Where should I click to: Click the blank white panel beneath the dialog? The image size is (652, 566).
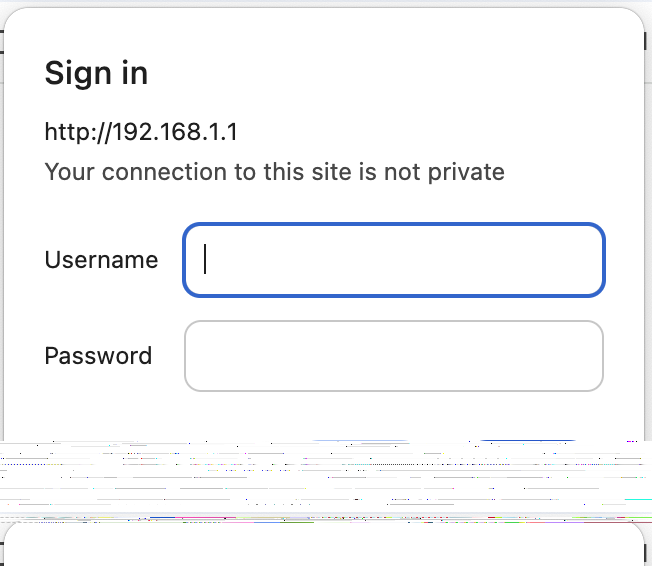pyautogui.click(x=324, y=547)
